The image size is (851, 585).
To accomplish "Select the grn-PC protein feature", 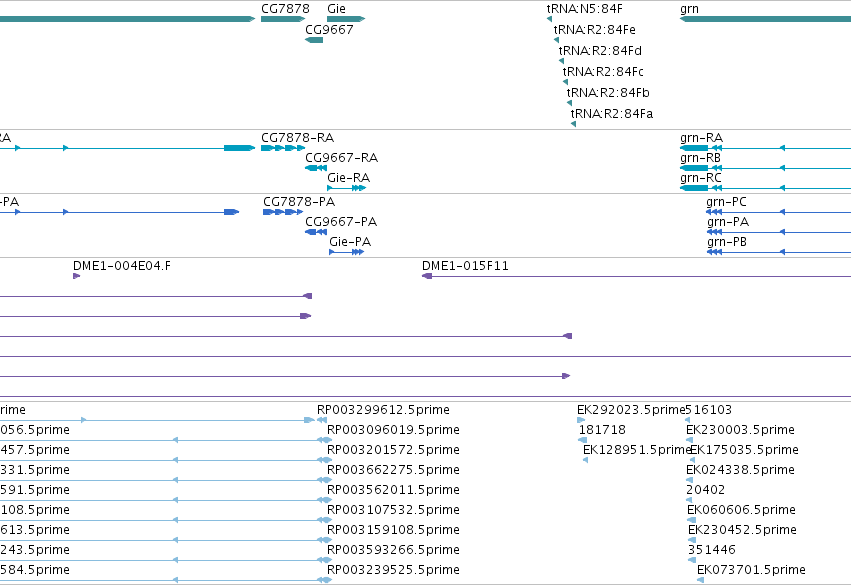I will pos(778,212).
